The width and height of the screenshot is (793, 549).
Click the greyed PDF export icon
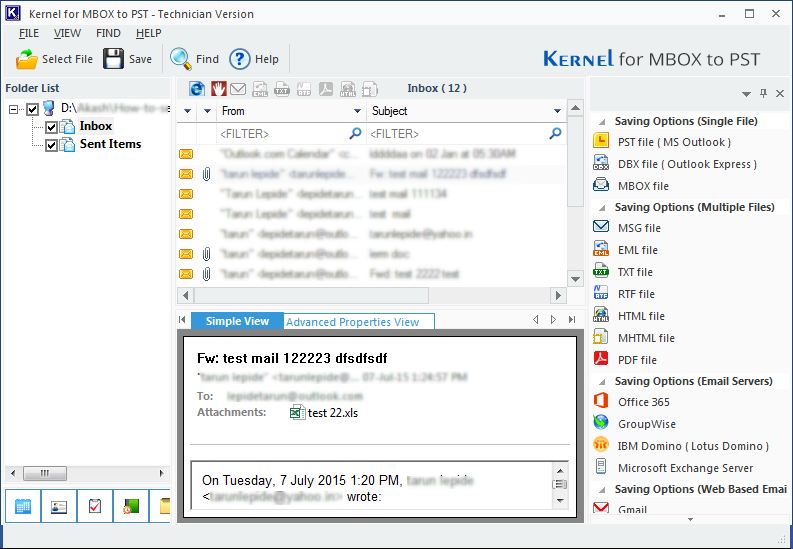tap(326, 89)
